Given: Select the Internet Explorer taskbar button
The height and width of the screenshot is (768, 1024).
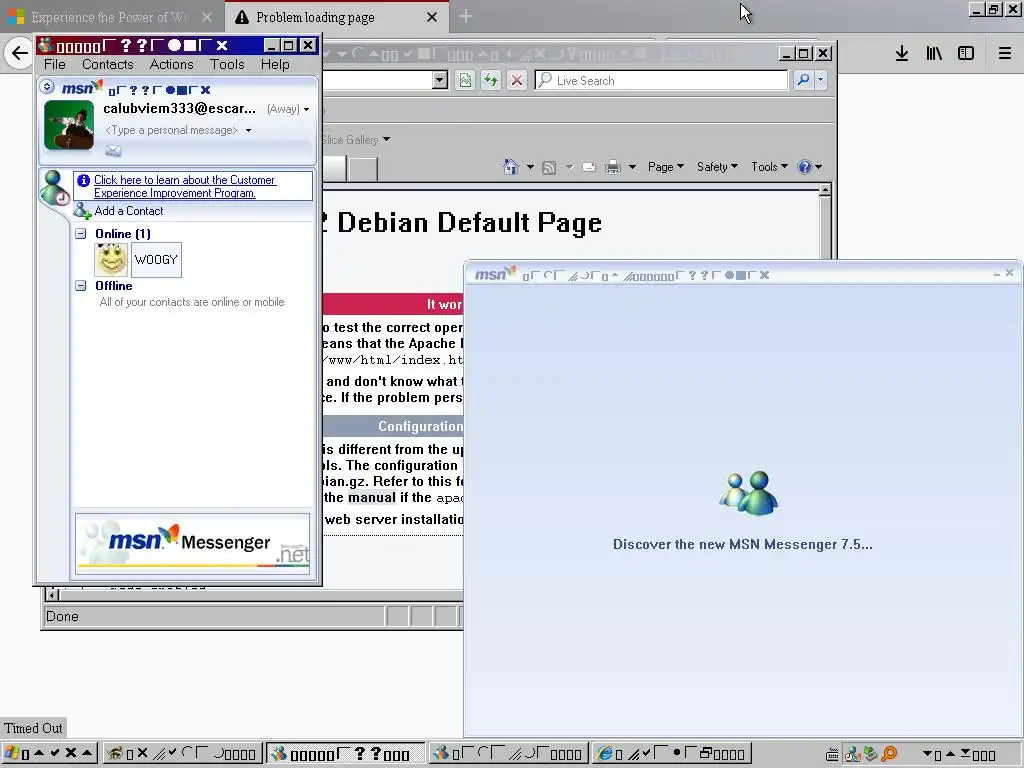Looking at the screenshot, I should pos(673,754).
